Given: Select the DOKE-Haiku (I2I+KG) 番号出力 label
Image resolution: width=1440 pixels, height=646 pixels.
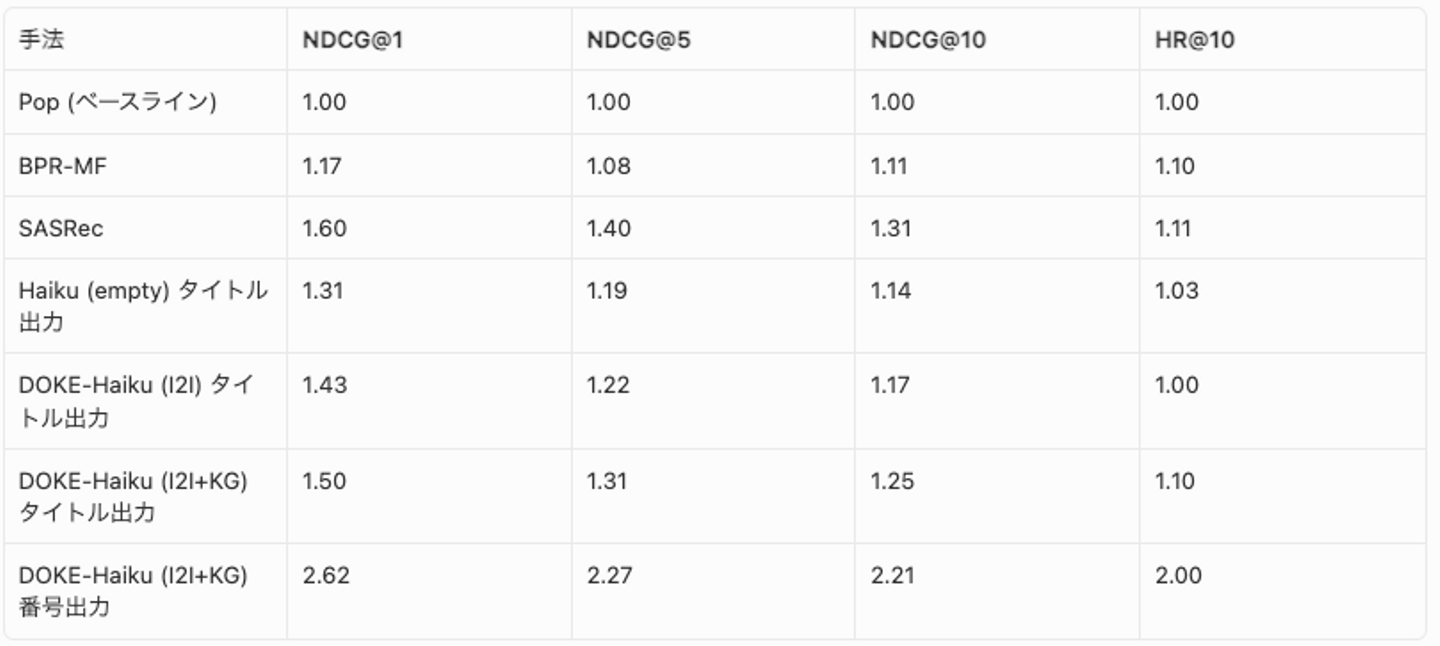Looking at the screenshot, I should click(x=133, y=591).
